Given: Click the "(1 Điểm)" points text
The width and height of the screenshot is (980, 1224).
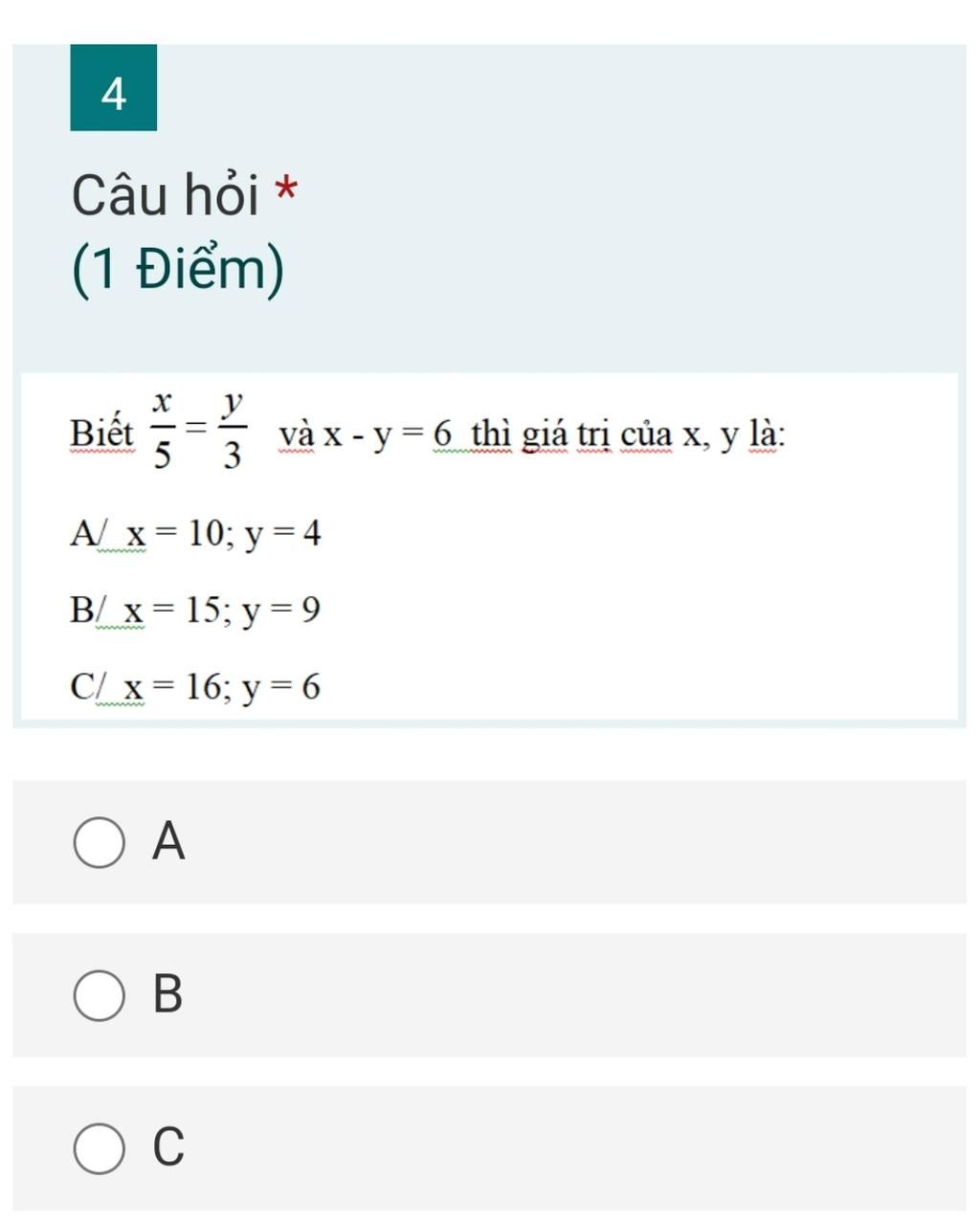Looking at the screenshot, I should pos(178,269).
